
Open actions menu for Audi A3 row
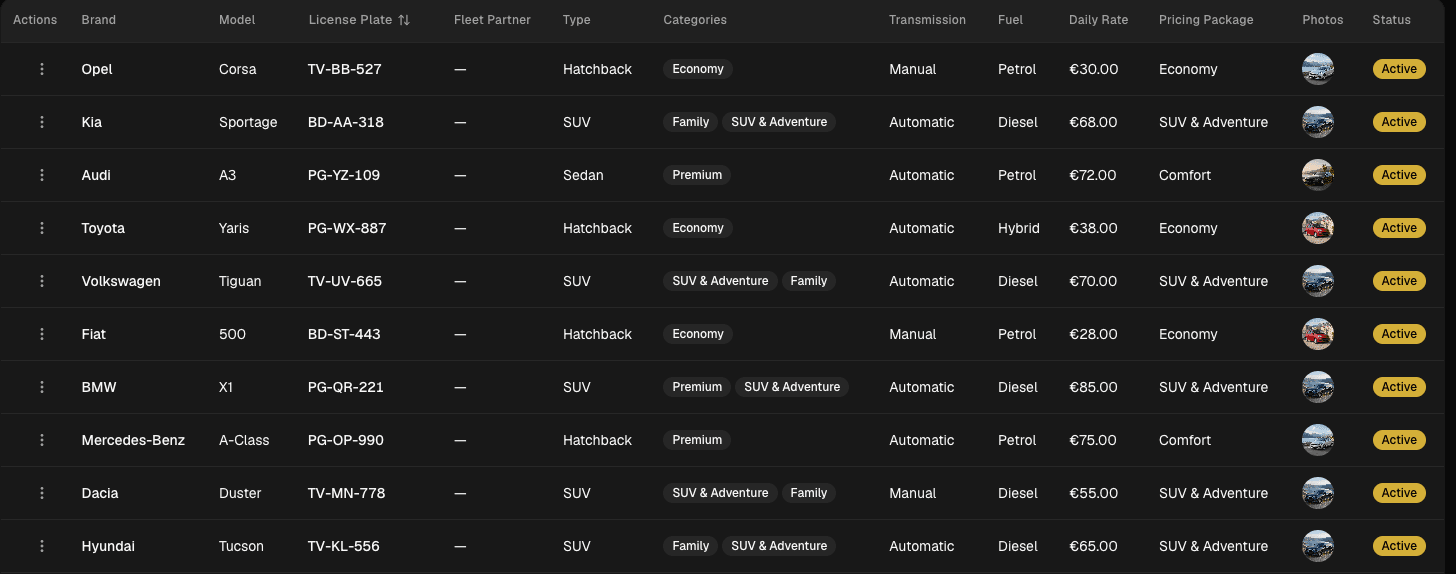[42, 175]
